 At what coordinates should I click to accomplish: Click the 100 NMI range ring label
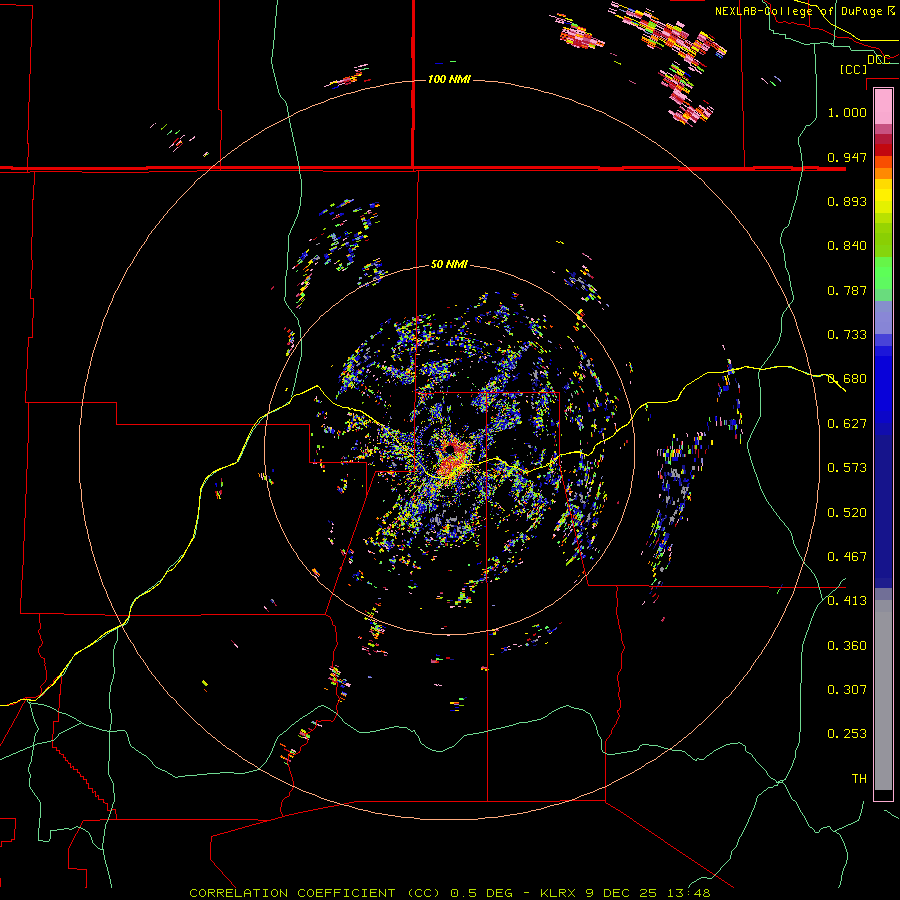449,79
